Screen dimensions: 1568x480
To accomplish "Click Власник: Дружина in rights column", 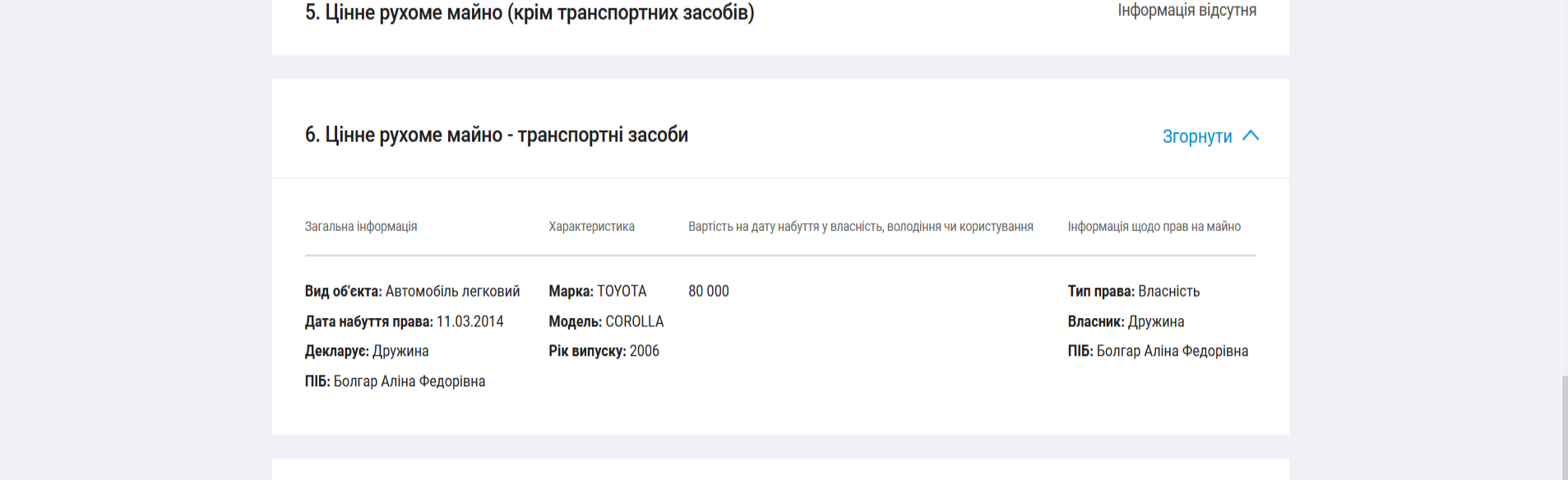I will 1126,321.
